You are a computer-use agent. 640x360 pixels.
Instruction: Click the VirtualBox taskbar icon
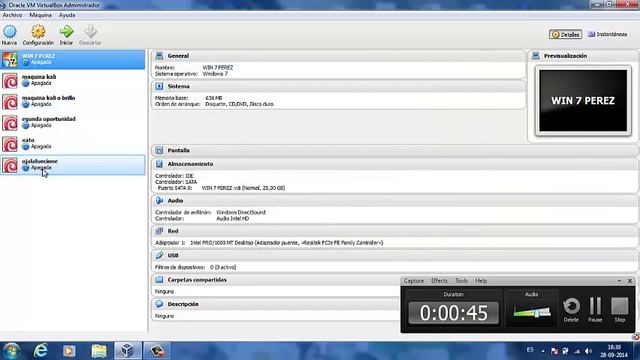[x=127, y=351]
